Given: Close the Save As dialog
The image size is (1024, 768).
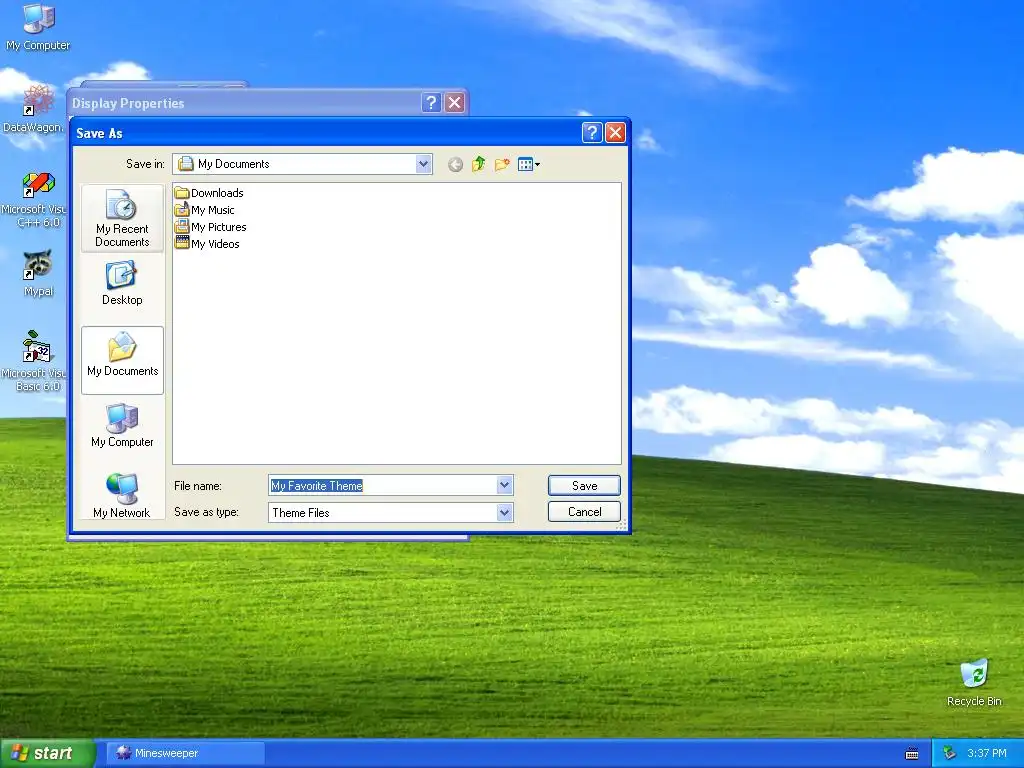Looking at the screenshot, I should pos(615,133).
